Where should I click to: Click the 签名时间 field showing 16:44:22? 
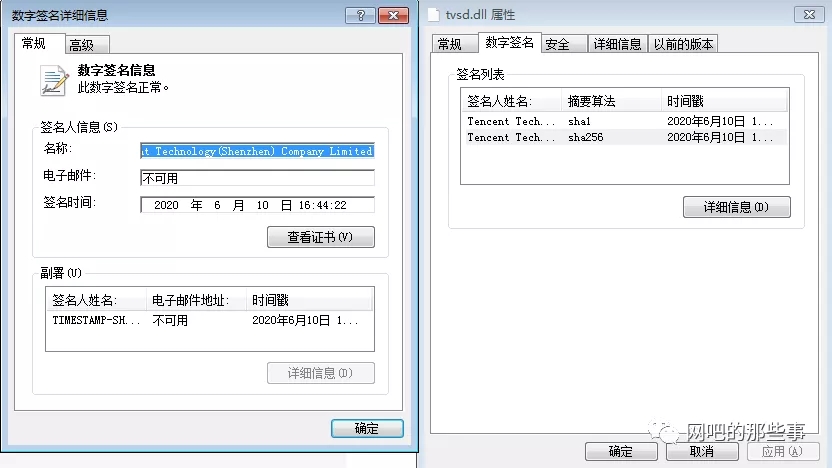click(257, 205)
